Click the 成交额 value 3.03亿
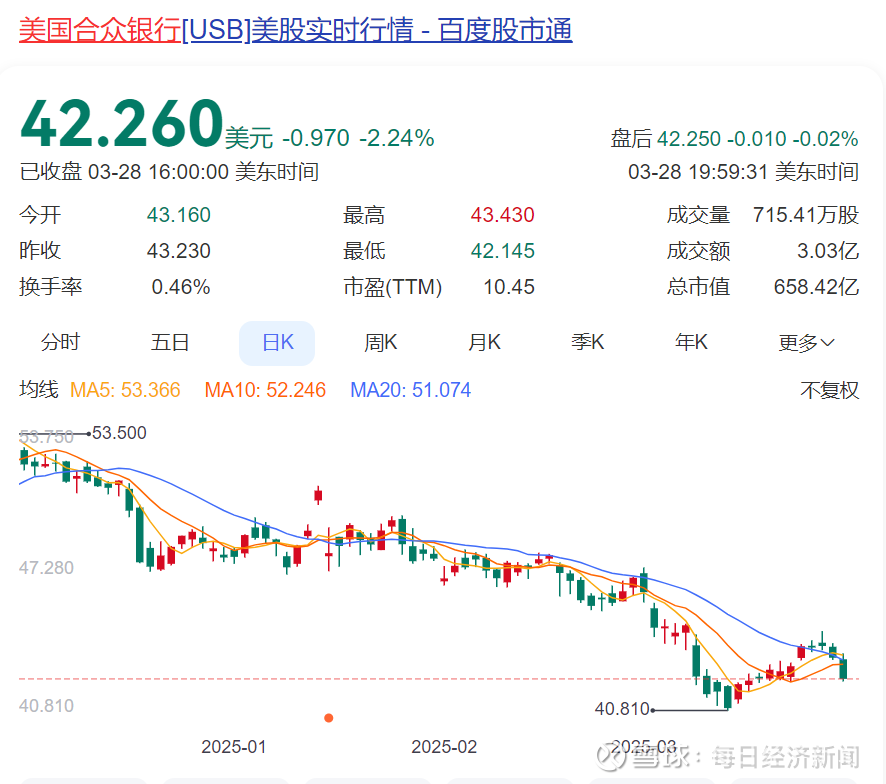The image size is (886, 784). tap(828, 251)
